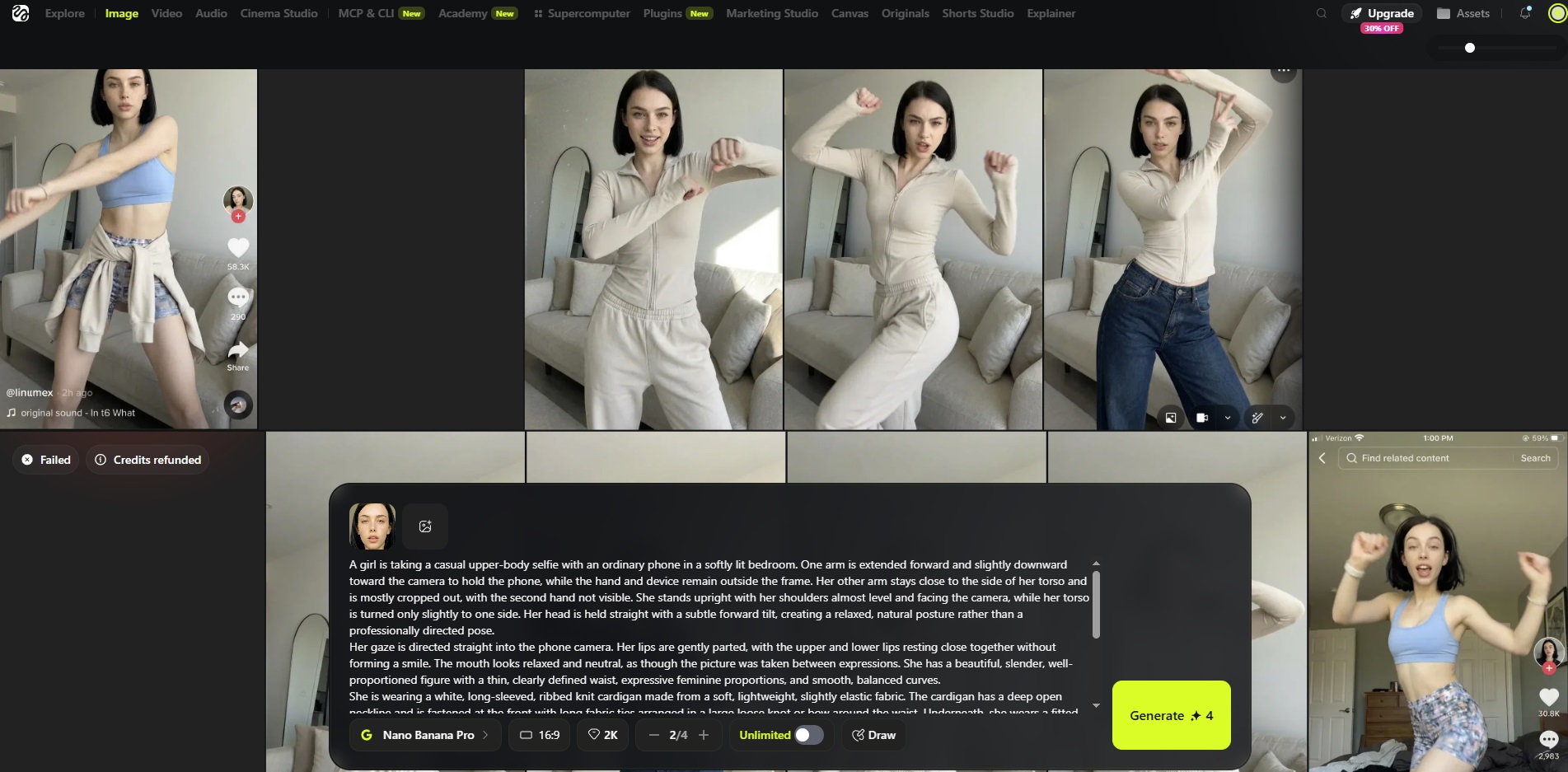Open the Draw mode button
Screen dimensions: 1568x772
873,735
